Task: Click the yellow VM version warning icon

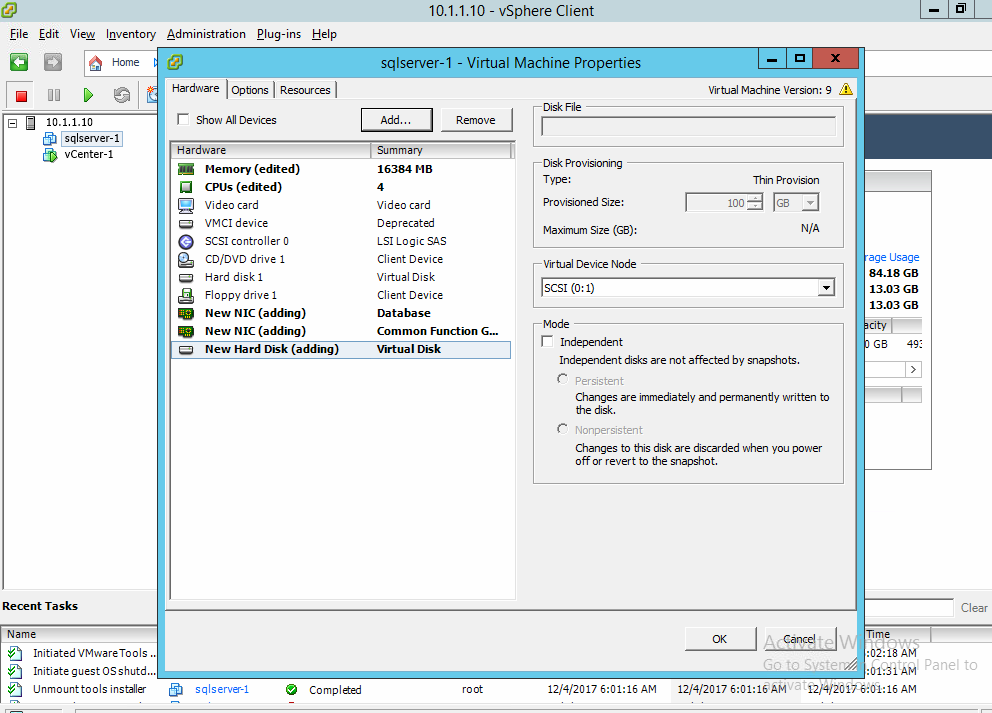Action: click(x=846, y=89)
